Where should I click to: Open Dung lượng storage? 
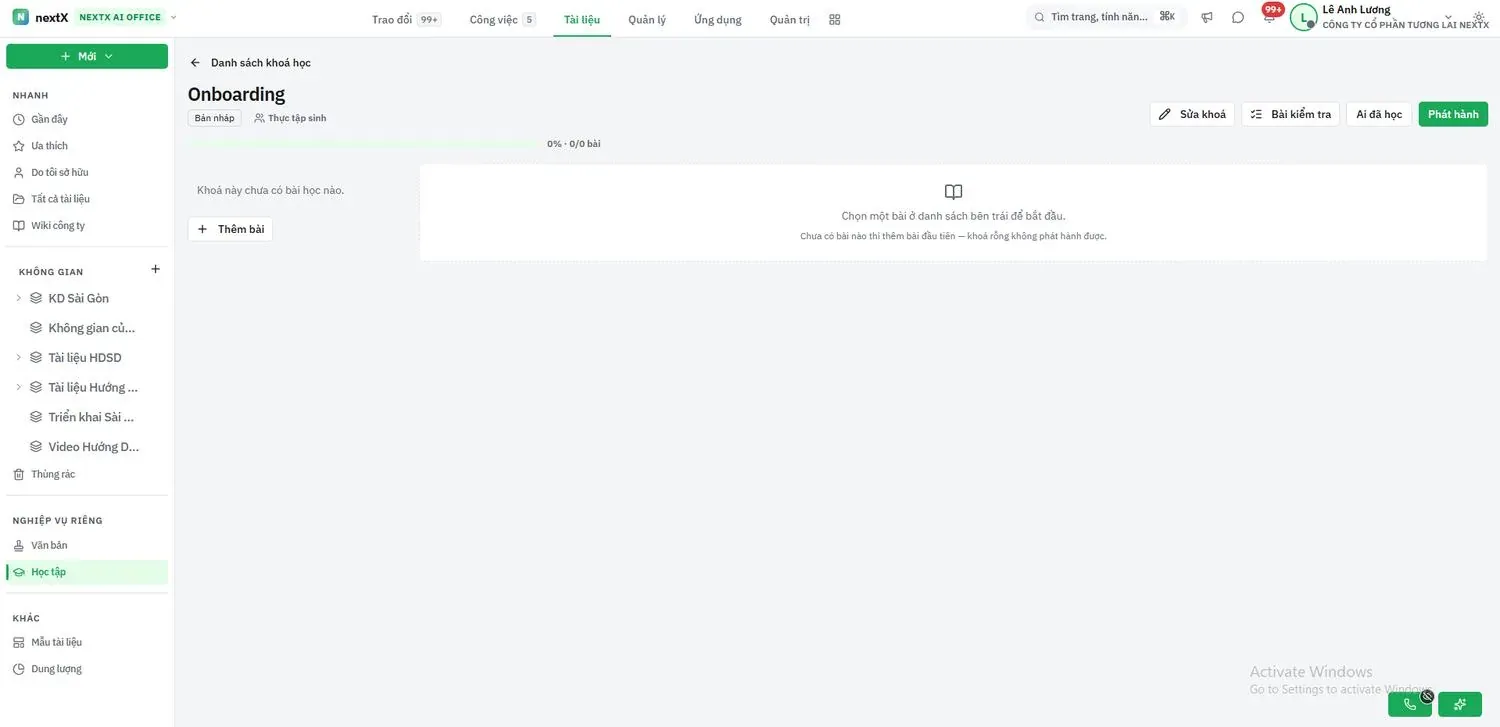point(87,669)
